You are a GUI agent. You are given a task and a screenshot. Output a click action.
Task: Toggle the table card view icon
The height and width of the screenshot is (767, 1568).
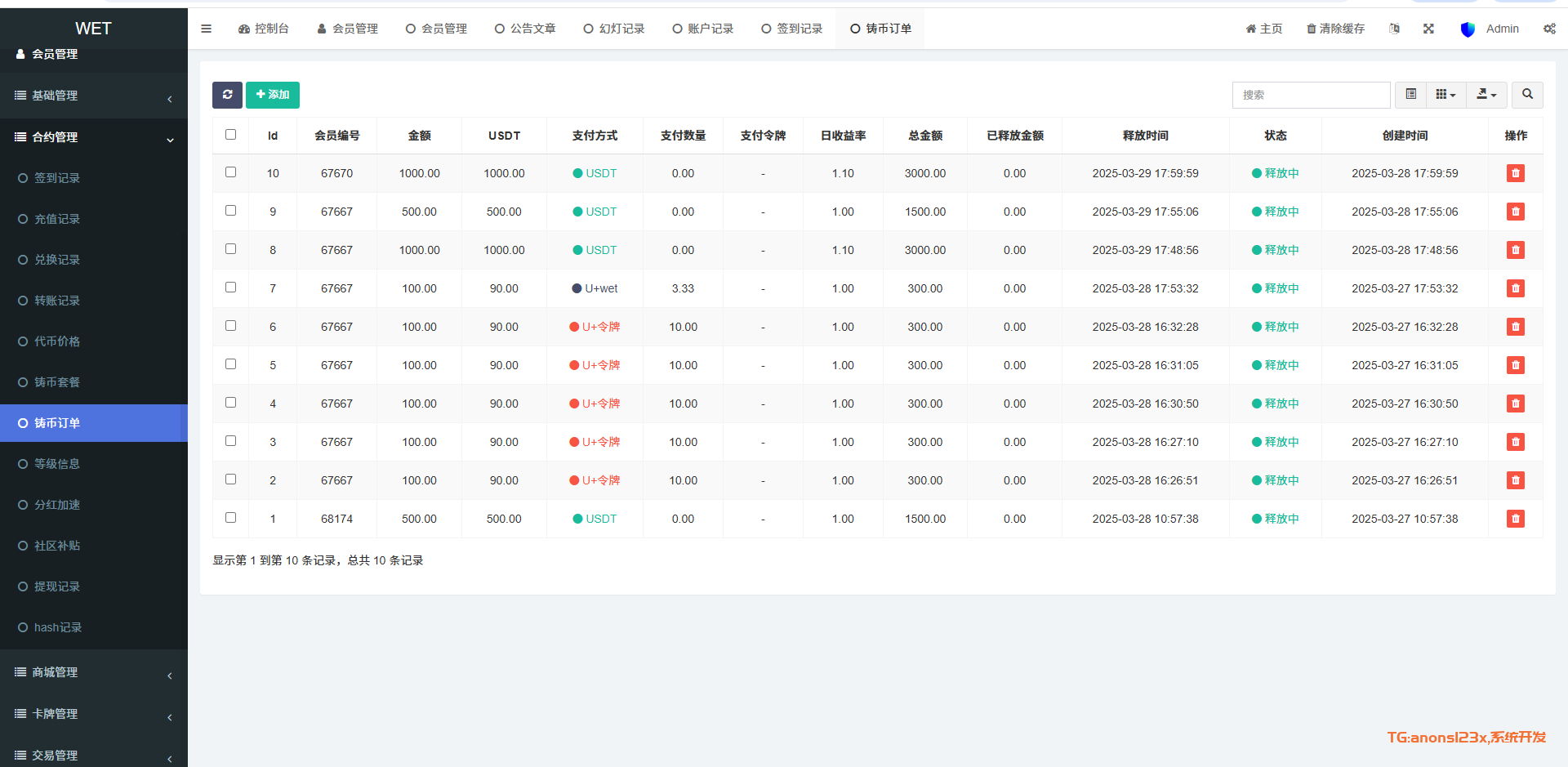click(x=1410, y=95)
